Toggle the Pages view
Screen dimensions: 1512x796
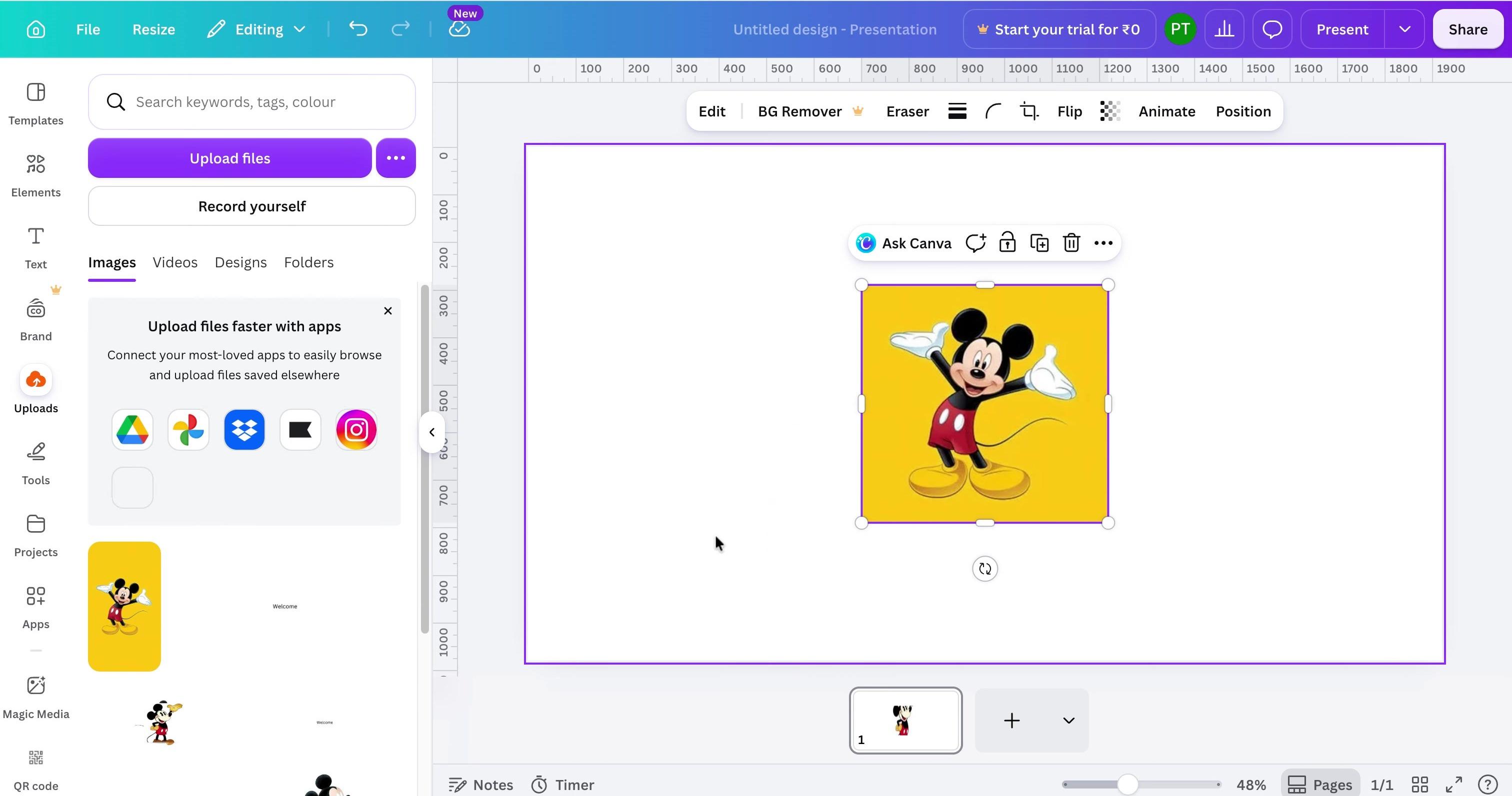point(1320,785)
